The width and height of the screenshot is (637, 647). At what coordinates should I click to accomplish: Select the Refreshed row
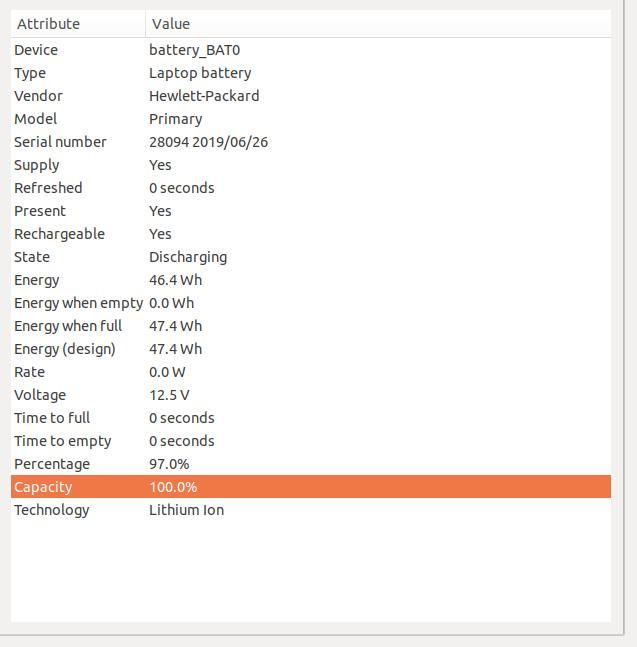click(x=311, y=188)
